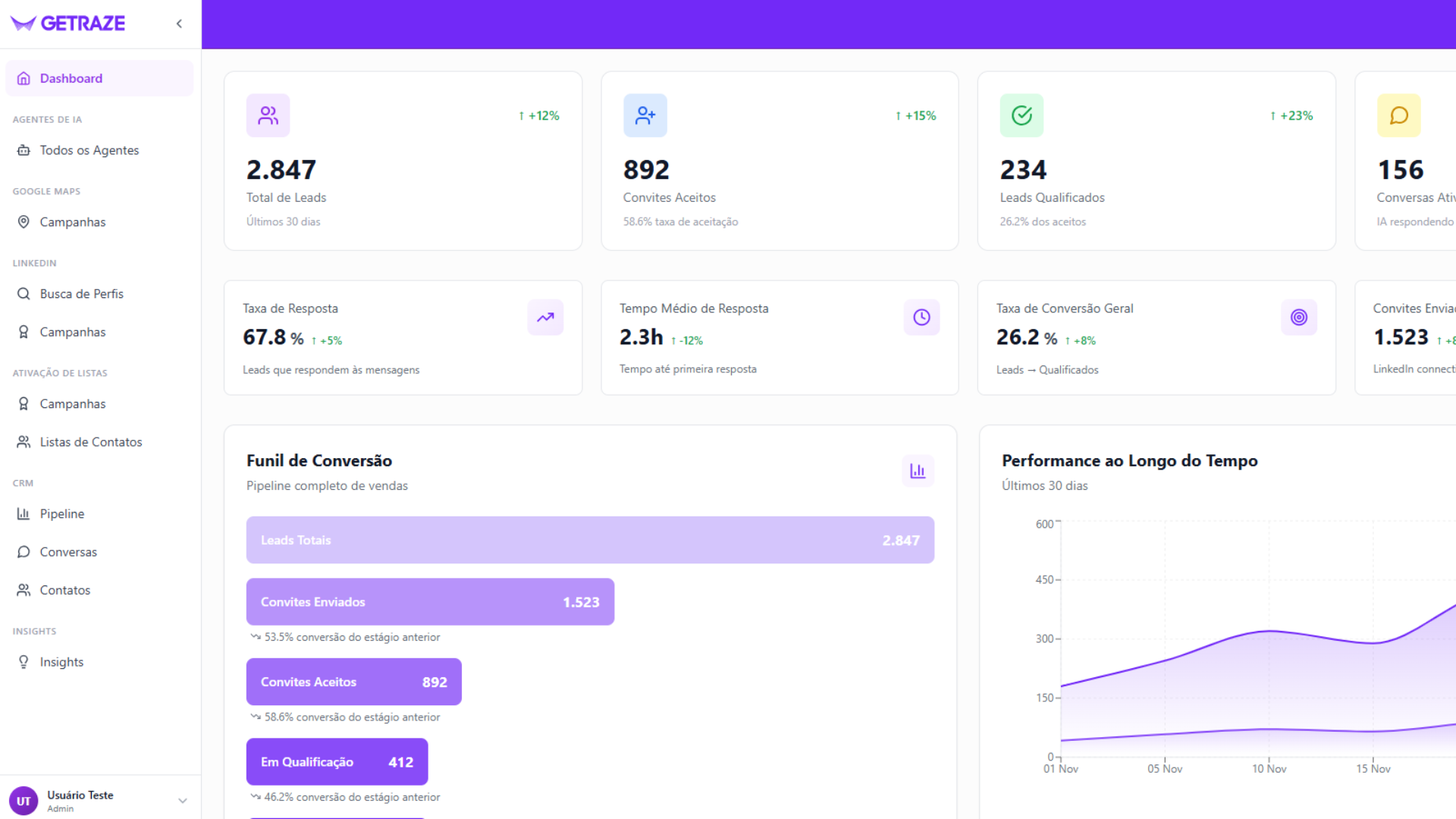The height and width of the screenshot is (819, 1456).
Task: Click the funnel chart icon in Funil de Conversão
Action: (918, 470)
